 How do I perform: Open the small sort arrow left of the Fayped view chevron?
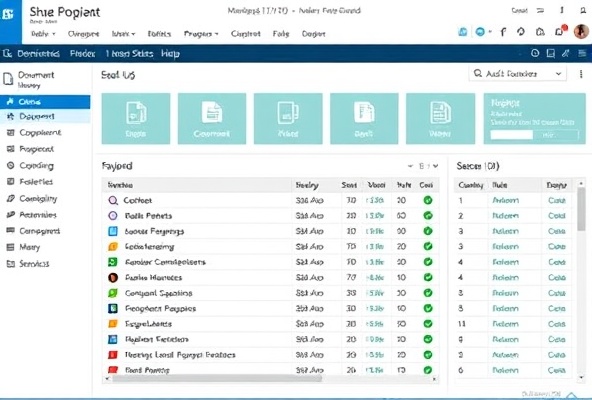410,166
